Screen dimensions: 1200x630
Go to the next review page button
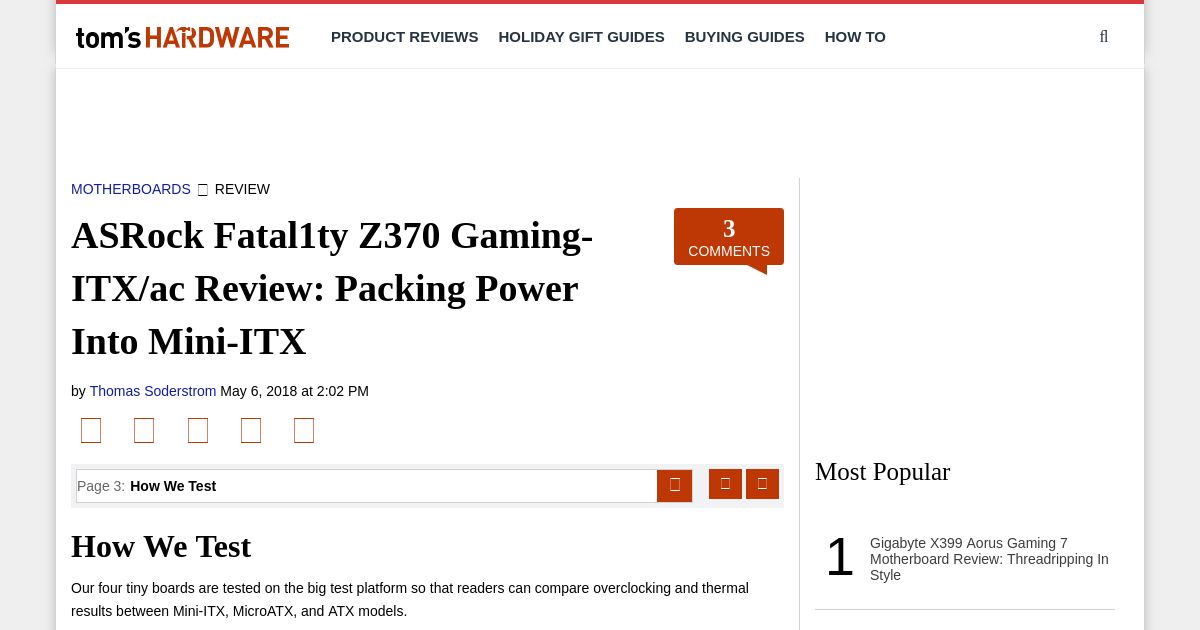[762, 484]
